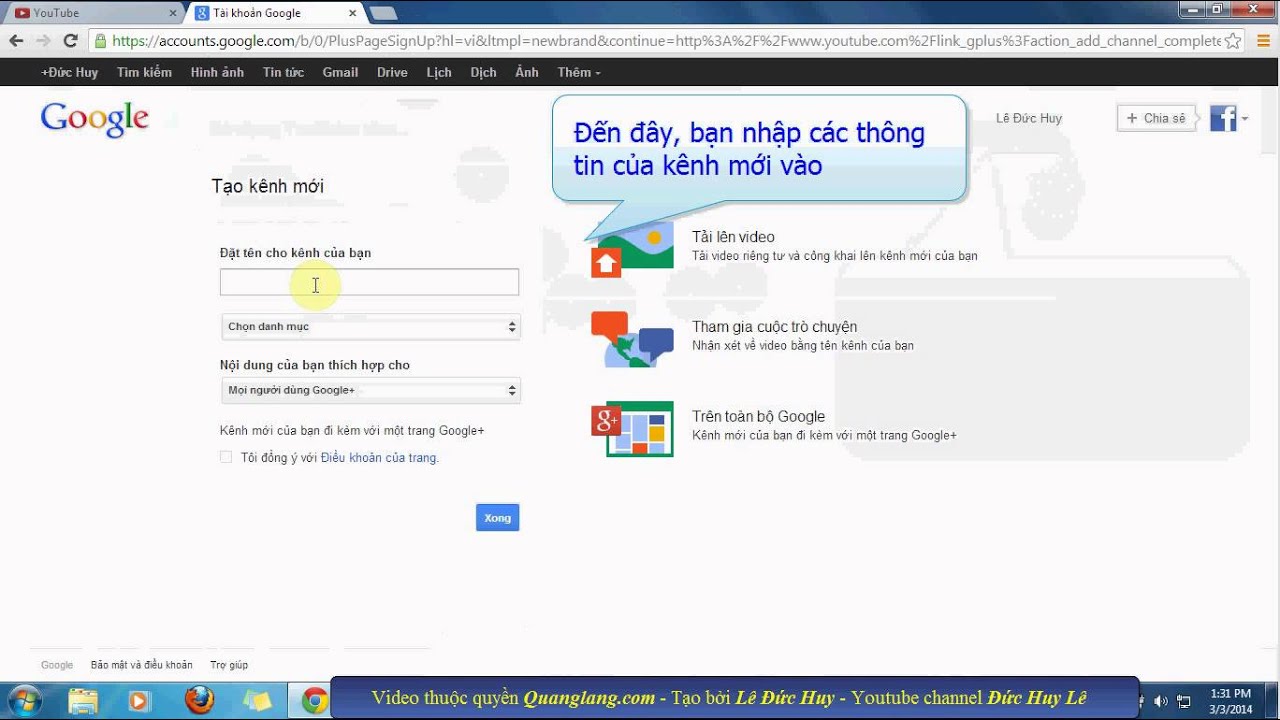Go to Gmail from Google bar
Image resolution: width=1280 pixels, height=720 pixels.
click(x=340, y=72)
